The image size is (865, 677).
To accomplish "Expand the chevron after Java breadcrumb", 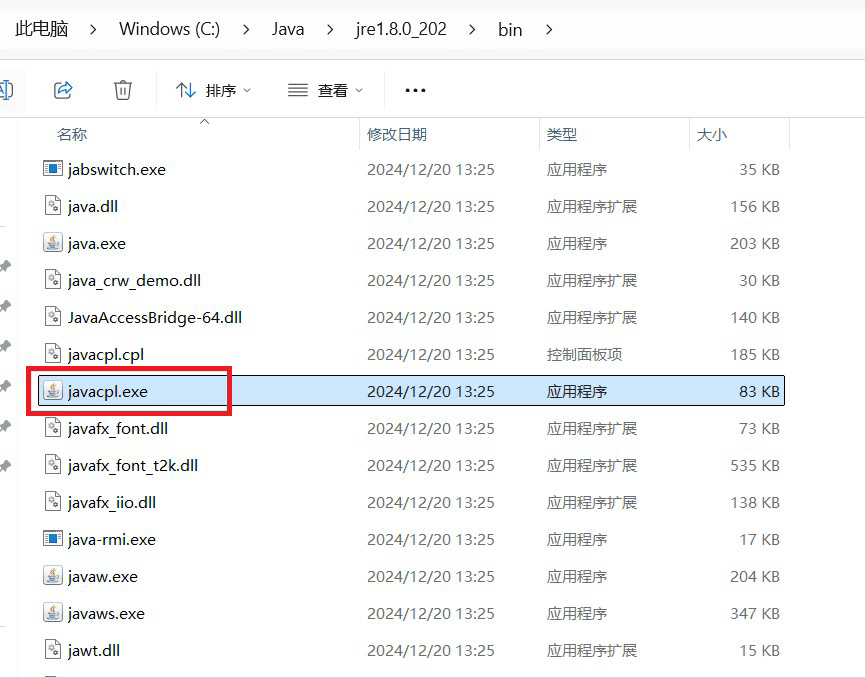I will coord(330,29).
